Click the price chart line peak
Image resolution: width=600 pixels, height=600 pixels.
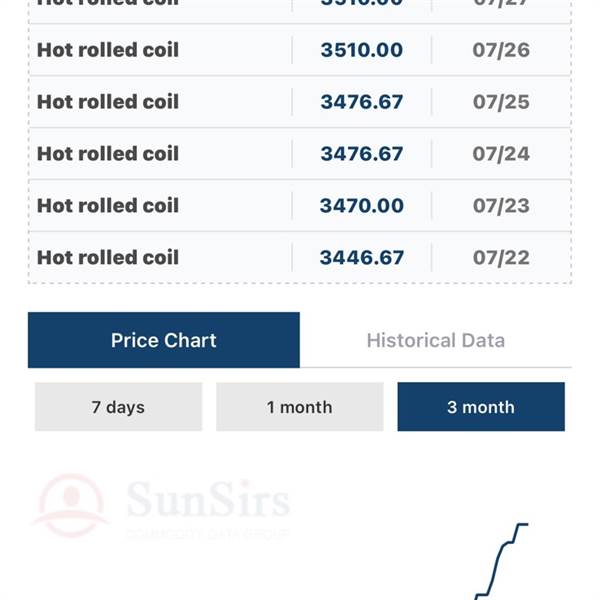[x=523, y=524]
